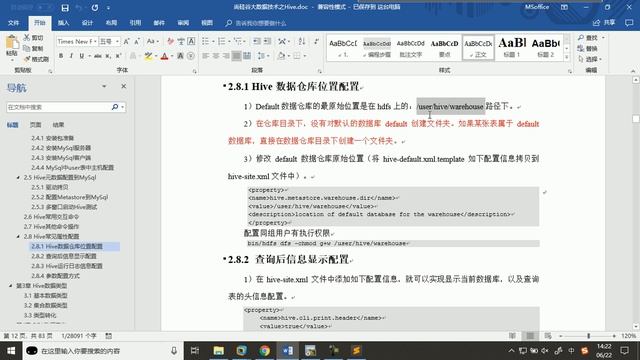
Task: Toggle Show paragraph marks icon
Action: tap(316, 41)
